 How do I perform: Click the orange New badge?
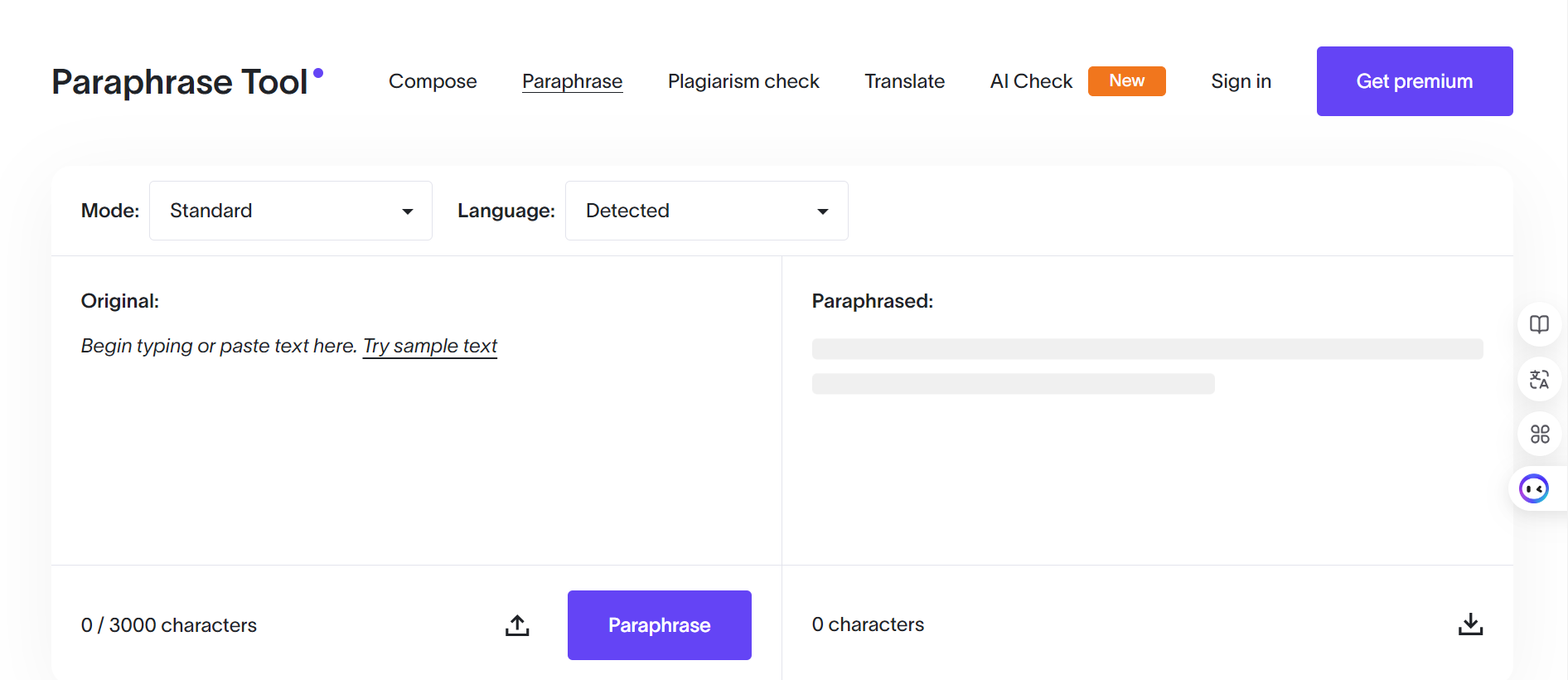pos(1126,81)
